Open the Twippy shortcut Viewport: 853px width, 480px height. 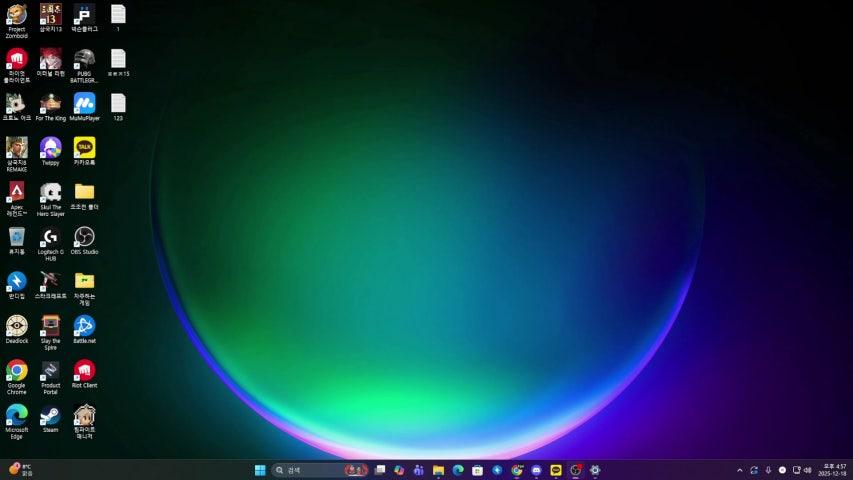(51, 152)
